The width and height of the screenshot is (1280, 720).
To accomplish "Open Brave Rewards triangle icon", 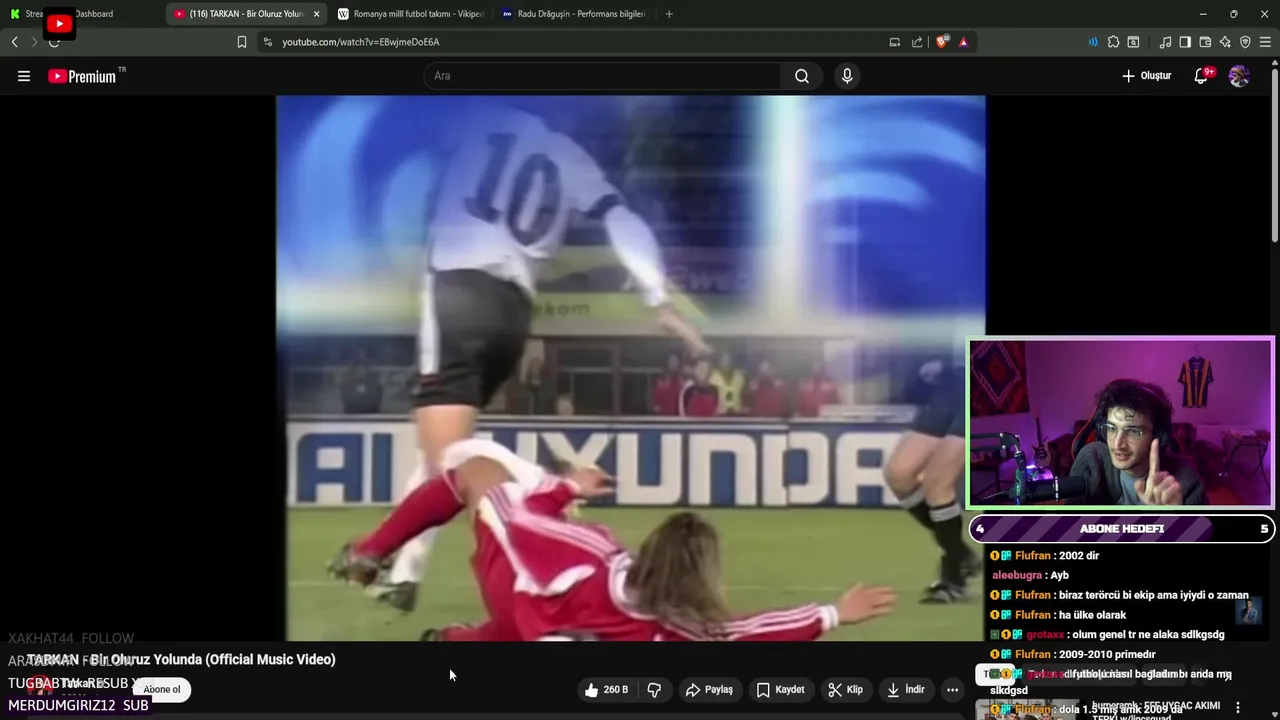I will pyautogui.click(x=963, y=42).
